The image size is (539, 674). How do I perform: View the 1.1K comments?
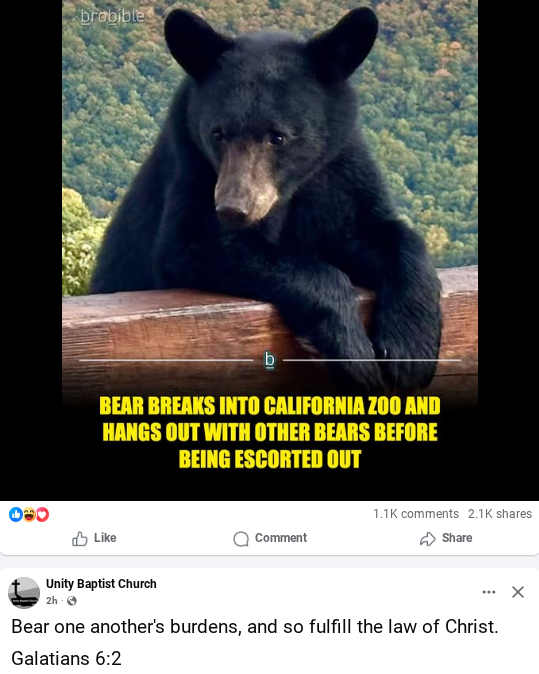pos(416,514)
